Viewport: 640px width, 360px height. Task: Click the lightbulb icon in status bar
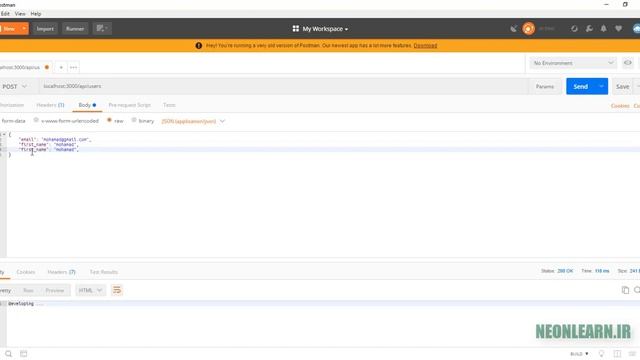[x=601, y=354]
